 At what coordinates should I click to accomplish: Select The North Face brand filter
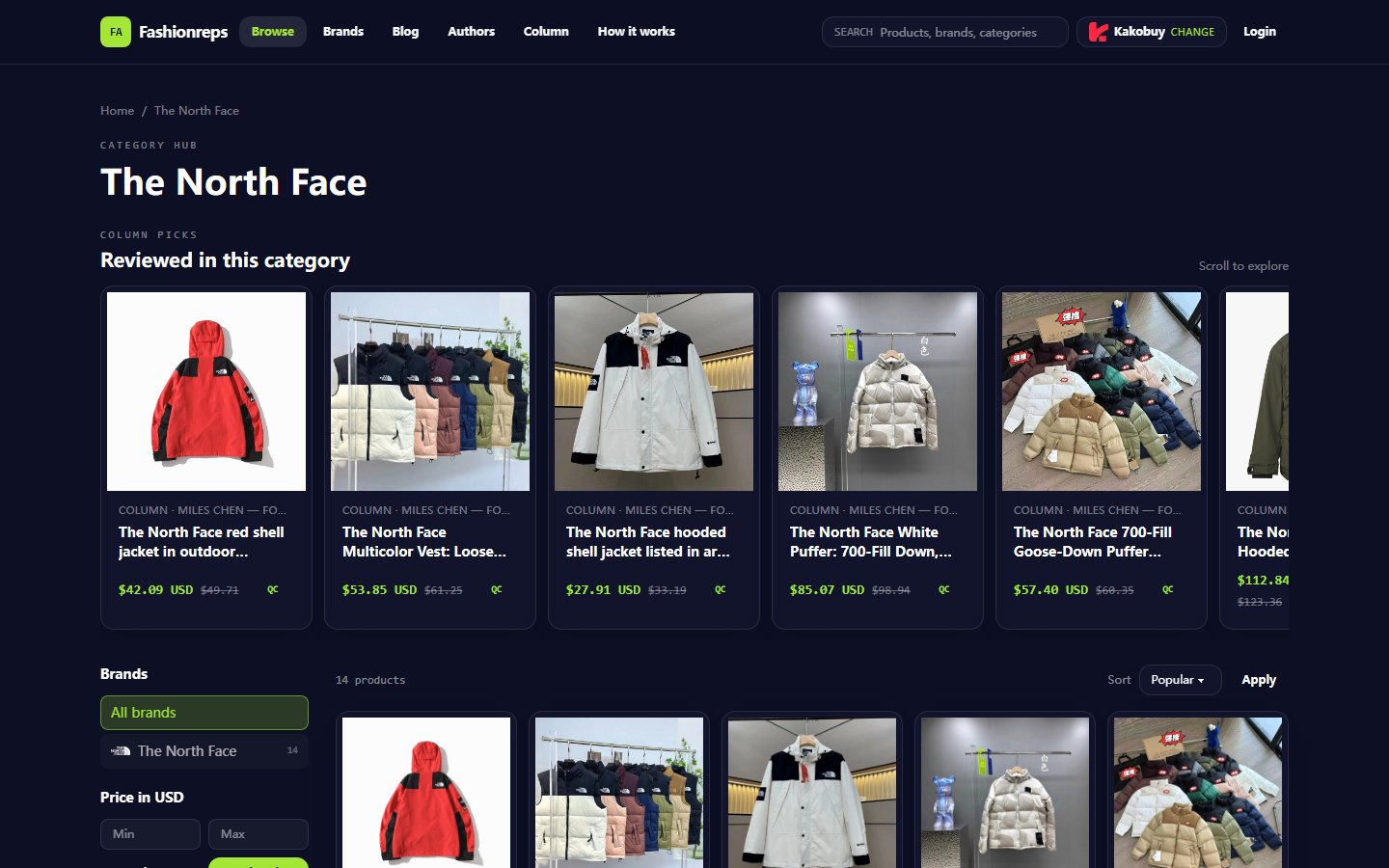[x=204, y=751]
